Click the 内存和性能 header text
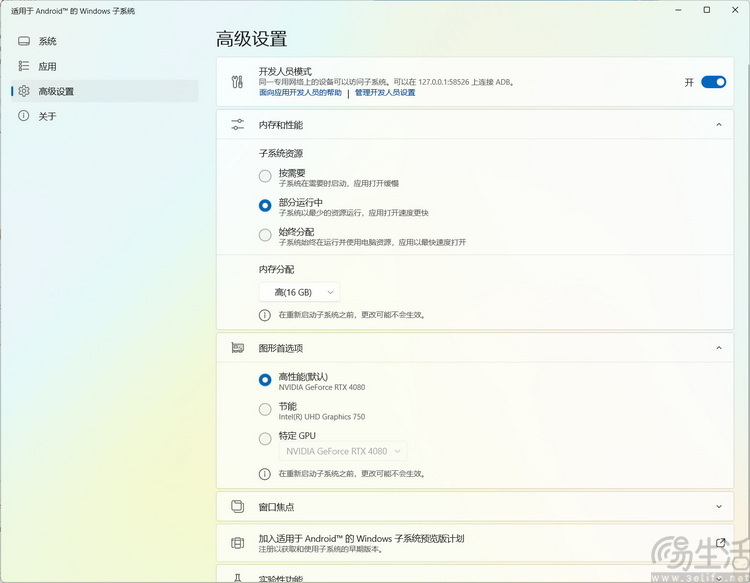This screenshot has height=583, width=750. 281,125
